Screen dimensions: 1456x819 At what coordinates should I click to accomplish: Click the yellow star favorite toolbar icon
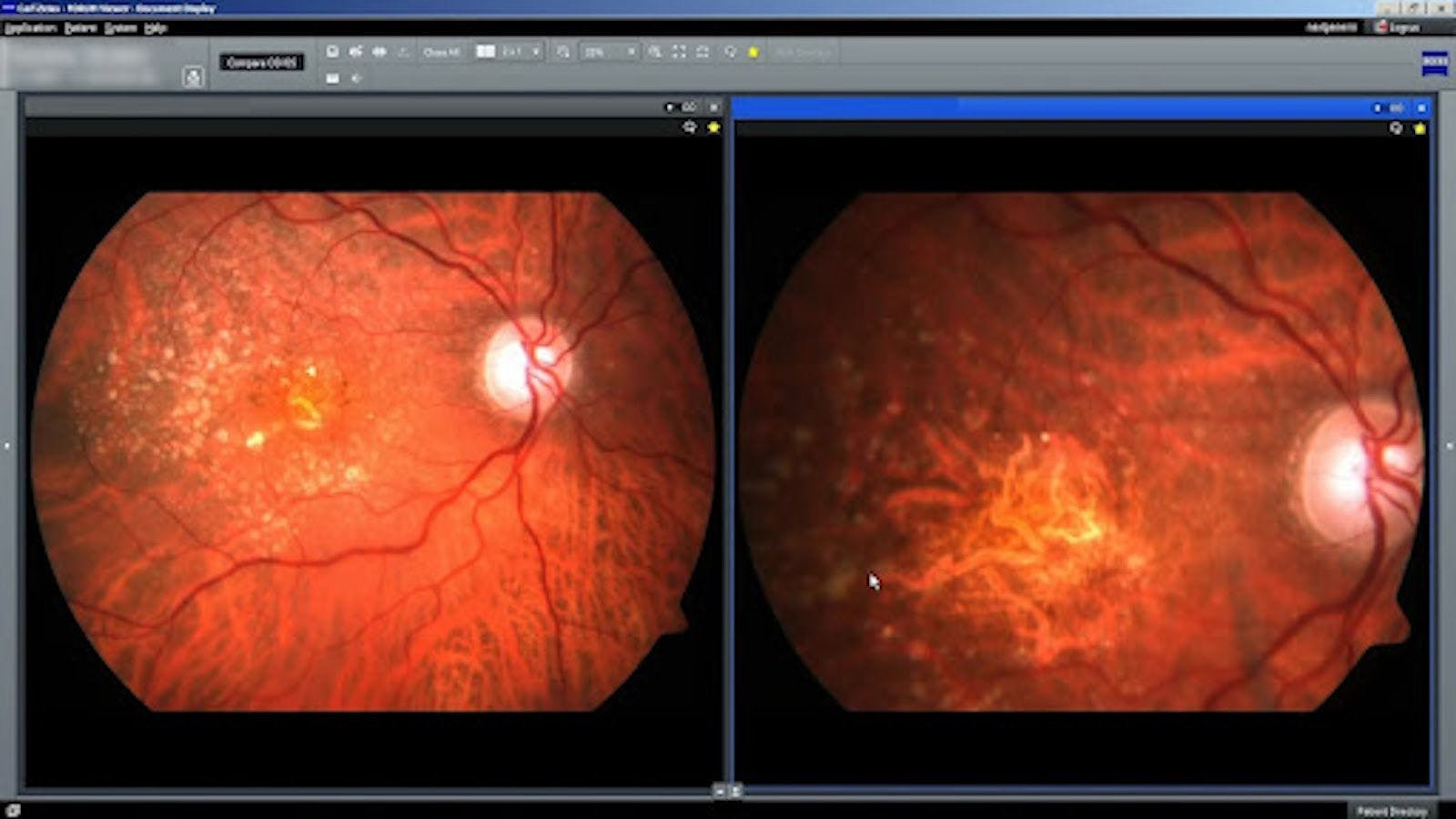click(x=753, y=53)
